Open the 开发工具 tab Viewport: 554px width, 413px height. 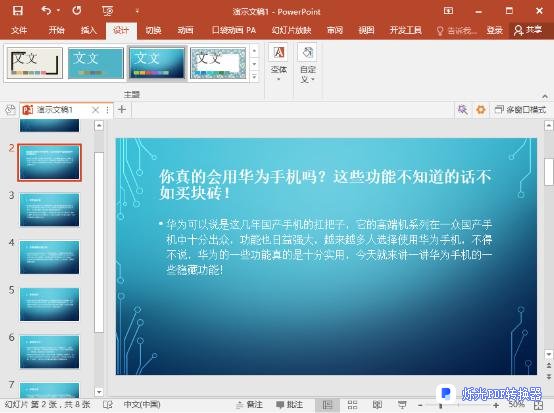[x=405, y=30]
